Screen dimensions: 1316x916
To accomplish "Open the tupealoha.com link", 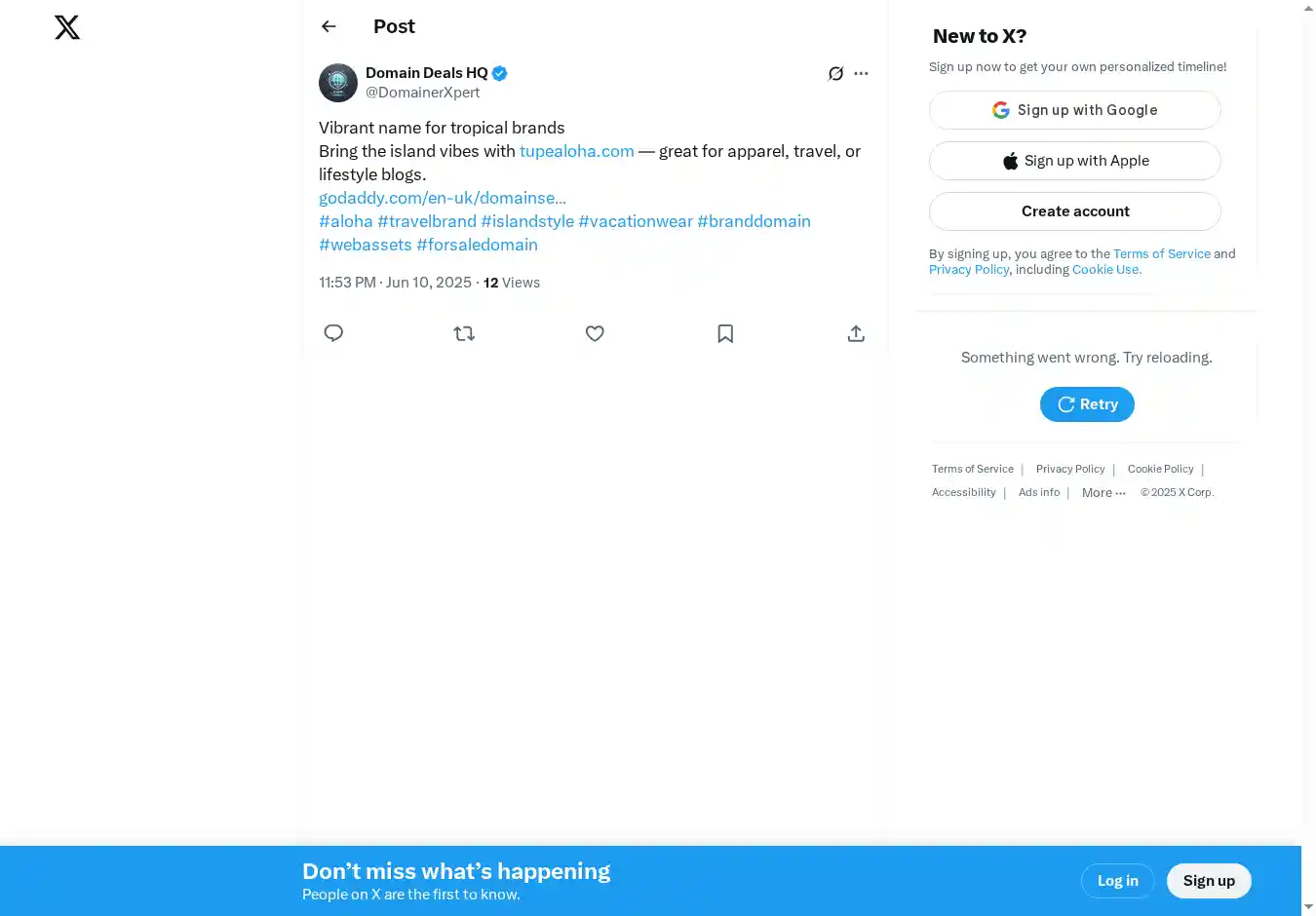I will click(576, 151).
